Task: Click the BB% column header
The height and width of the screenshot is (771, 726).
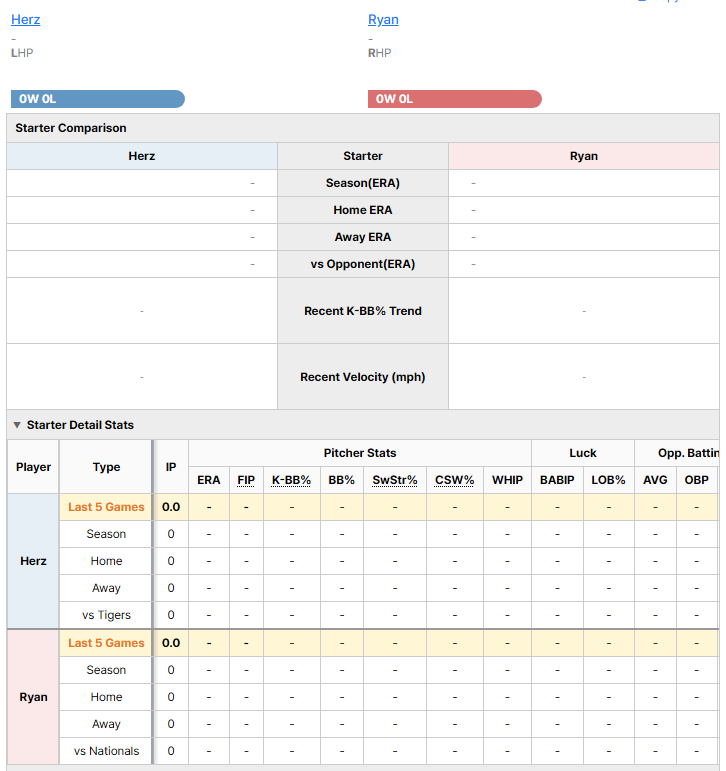Action: 341,480
